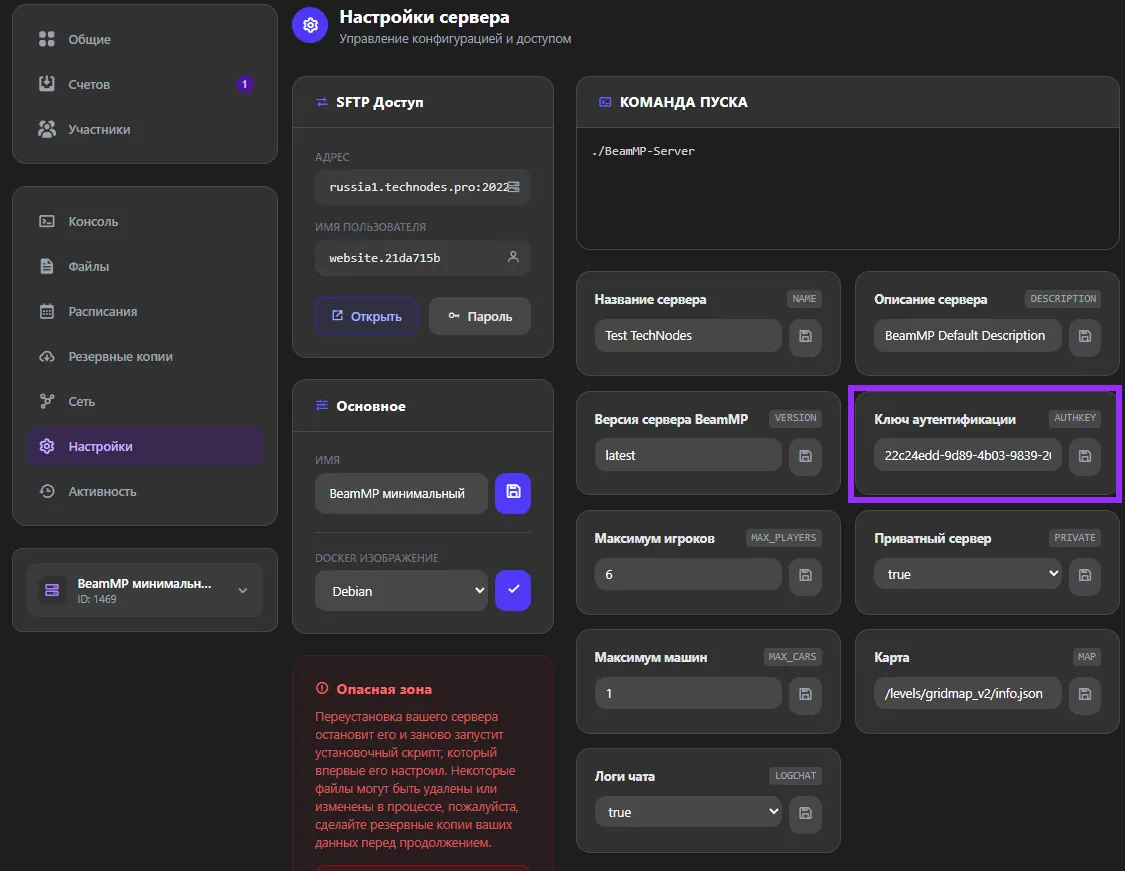Open the Счетов section
This screenshot has height=871, width=1125.
pos(145,85)
